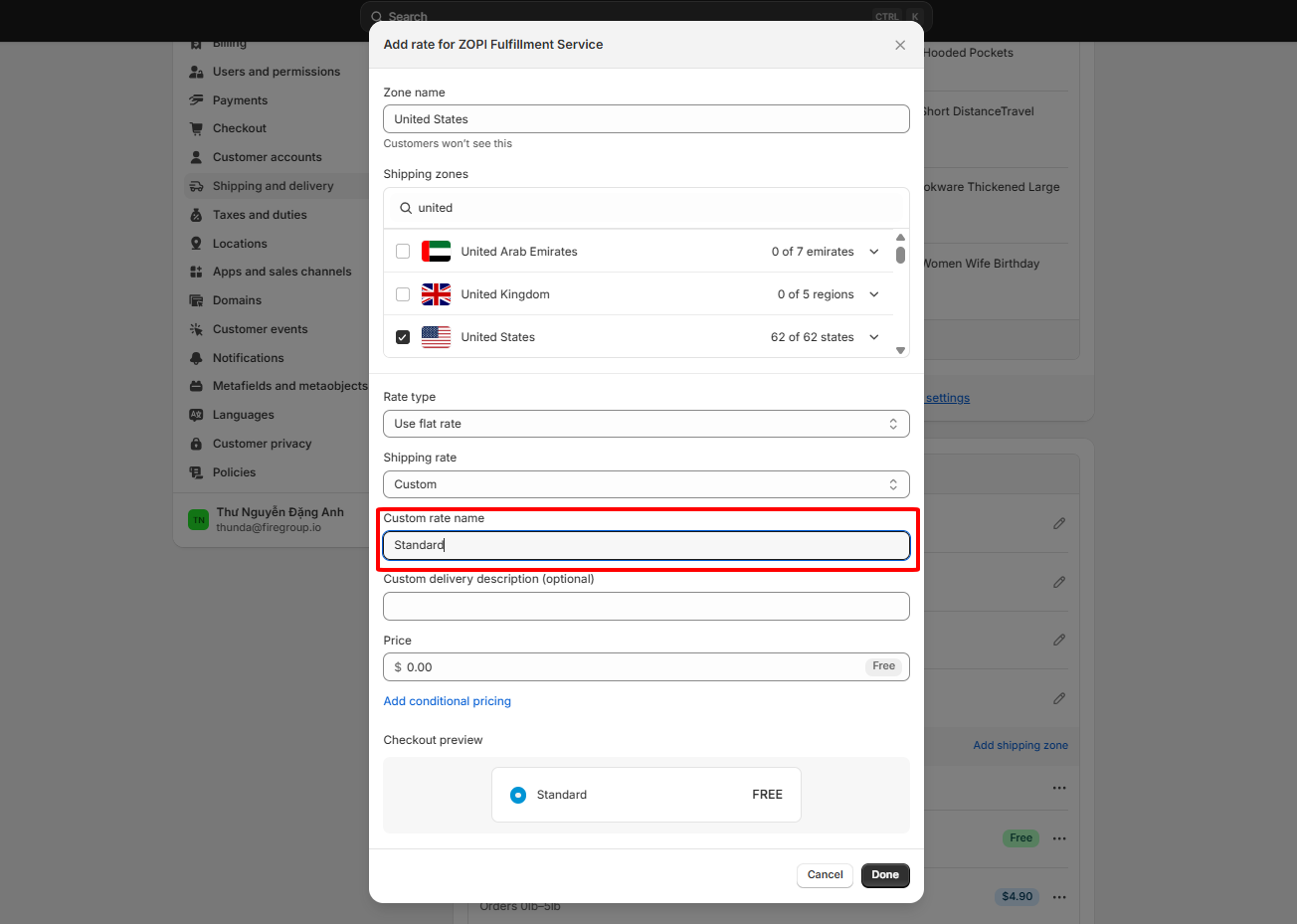1297x924 pixels.
Task: Click Add conditional pricing link
Action: 448,701
